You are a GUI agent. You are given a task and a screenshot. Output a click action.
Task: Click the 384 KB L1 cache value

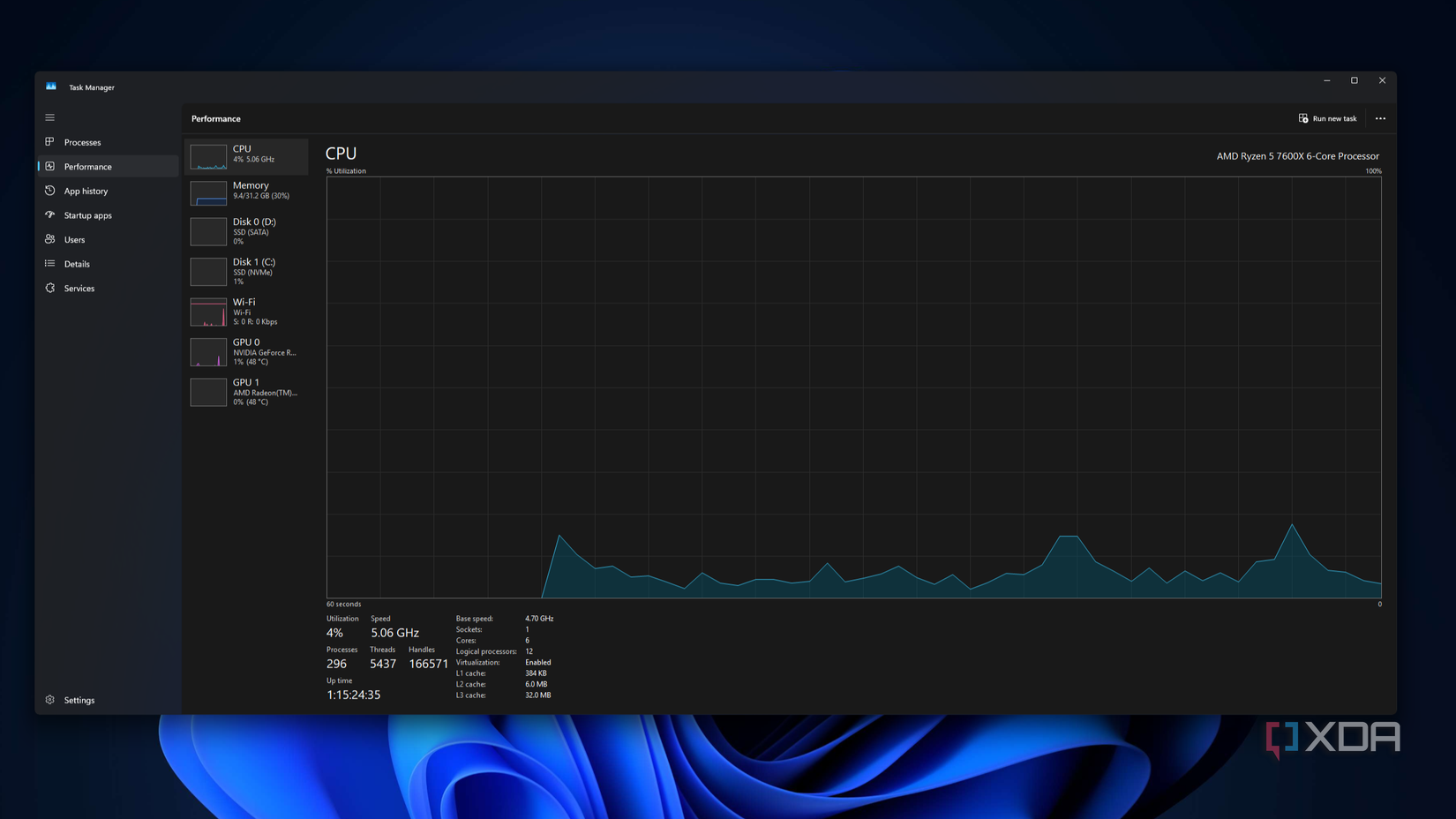(536, 673)
